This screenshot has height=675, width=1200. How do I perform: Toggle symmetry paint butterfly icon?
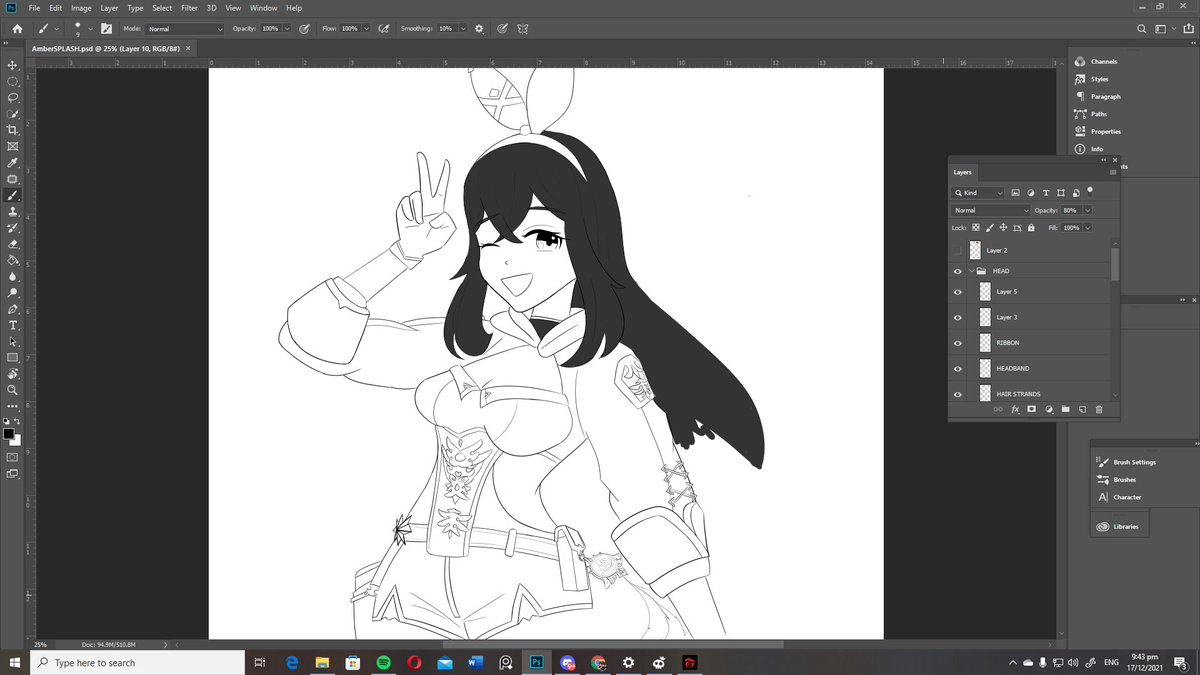coord(525,28)
